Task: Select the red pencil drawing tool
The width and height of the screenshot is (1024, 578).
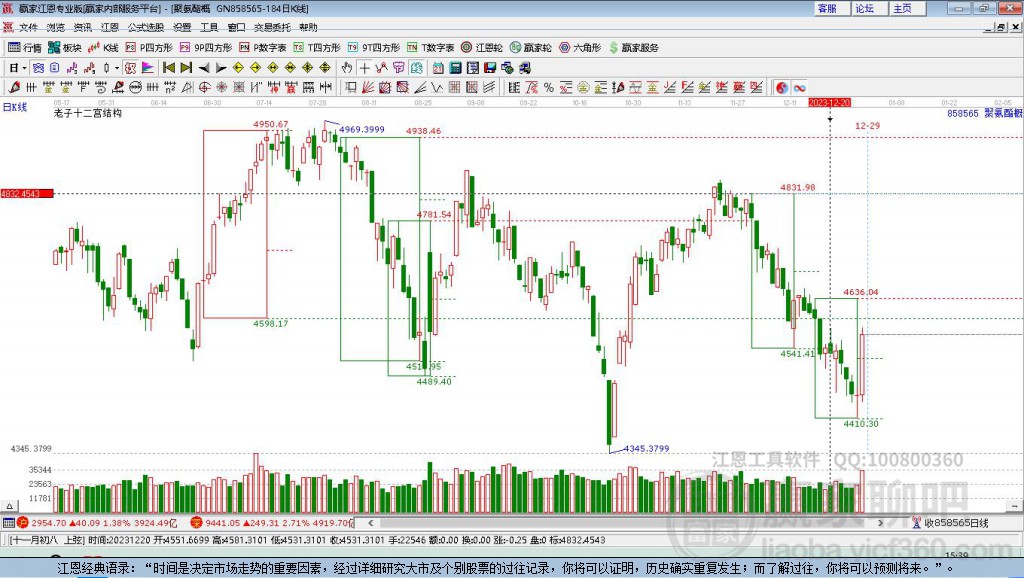Action: click(14, 88)
